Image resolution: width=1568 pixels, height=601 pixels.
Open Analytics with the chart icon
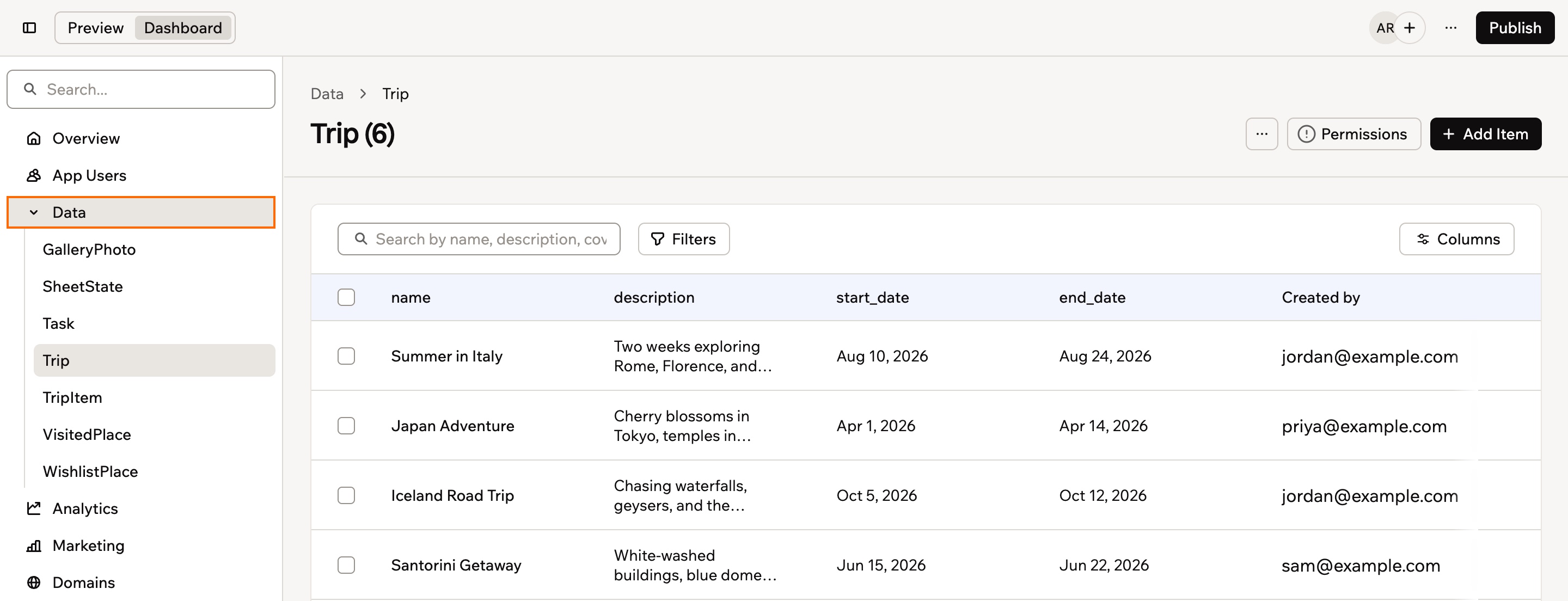click(x=34, y=508)
